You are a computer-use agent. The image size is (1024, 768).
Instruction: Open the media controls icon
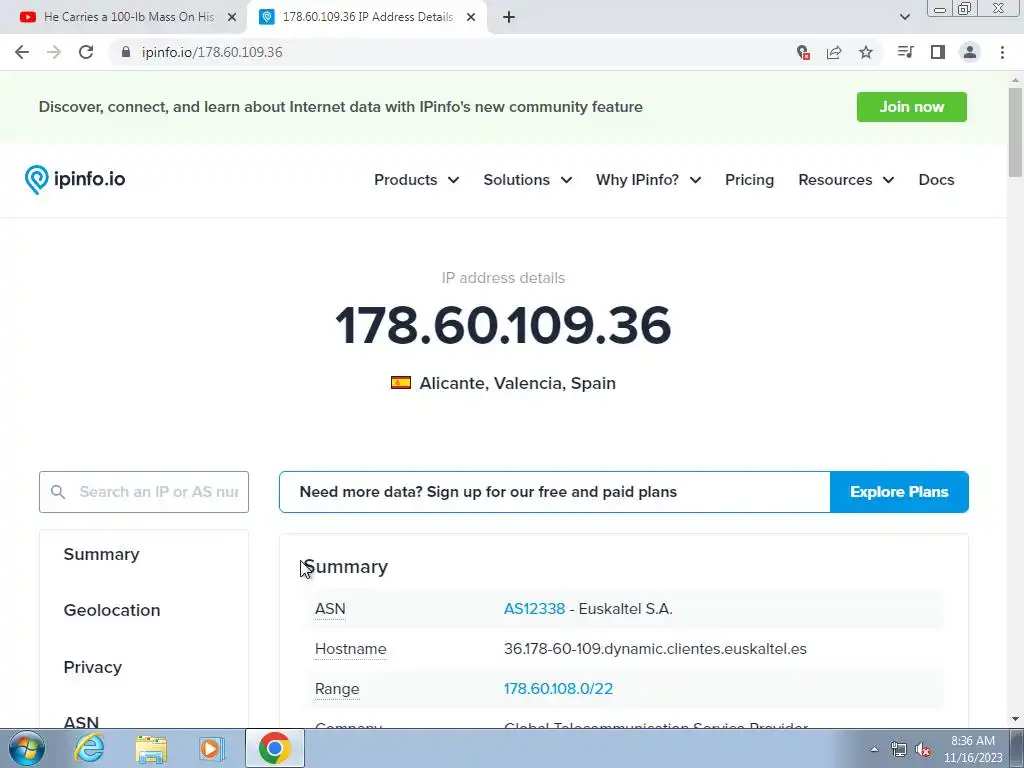point(905,52)
